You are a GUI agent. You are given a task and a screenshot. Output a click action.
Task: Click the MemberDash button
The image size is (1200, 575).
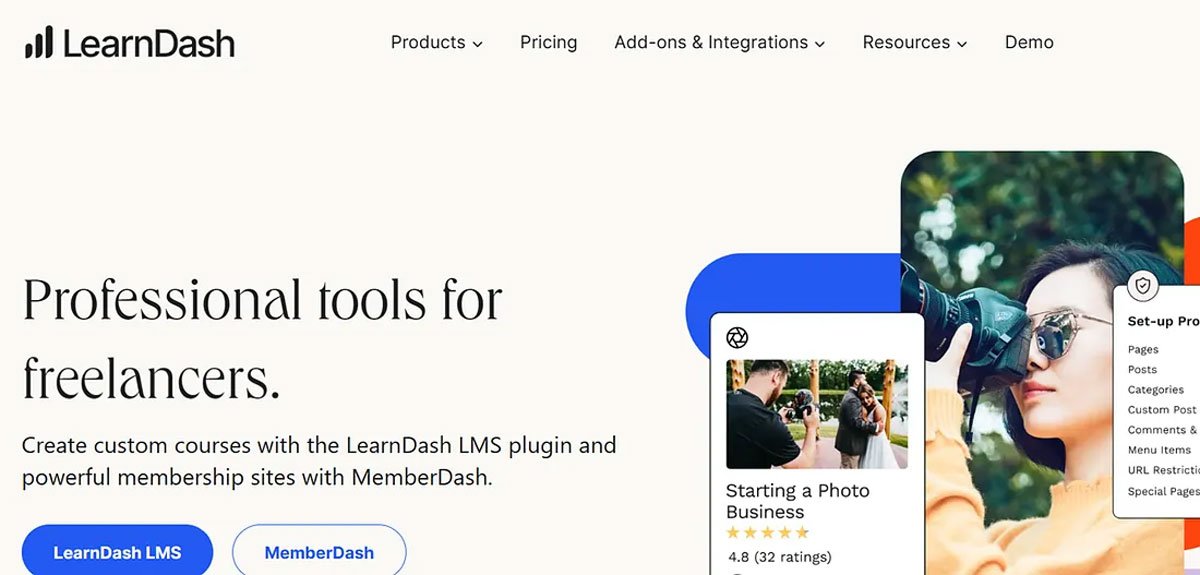[x=319, y=552]
